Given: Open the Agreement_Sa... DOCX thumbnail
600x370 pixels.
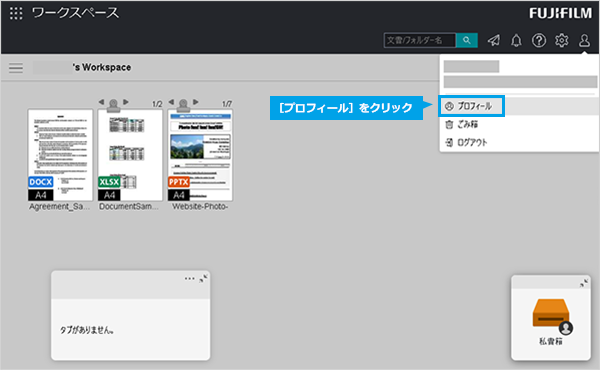Looking at the screenshot, I should [60, 155].
